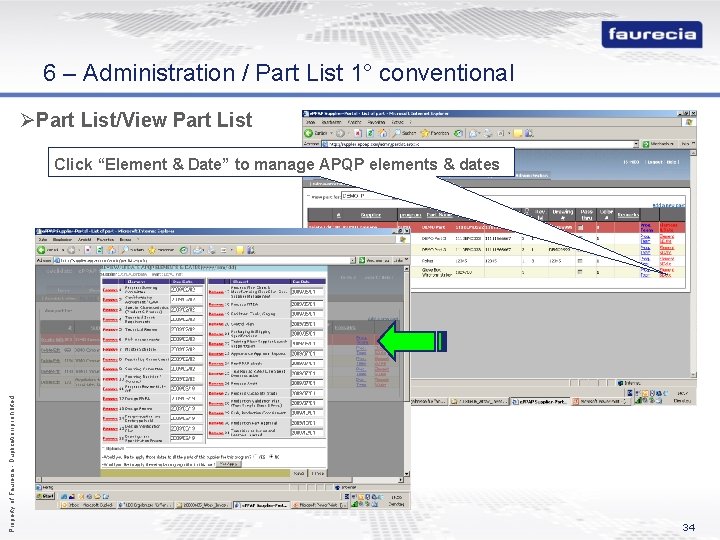Screen dimensions: 720x540
Task: Select Administration tab in rear window
Action: coord(531,175)
